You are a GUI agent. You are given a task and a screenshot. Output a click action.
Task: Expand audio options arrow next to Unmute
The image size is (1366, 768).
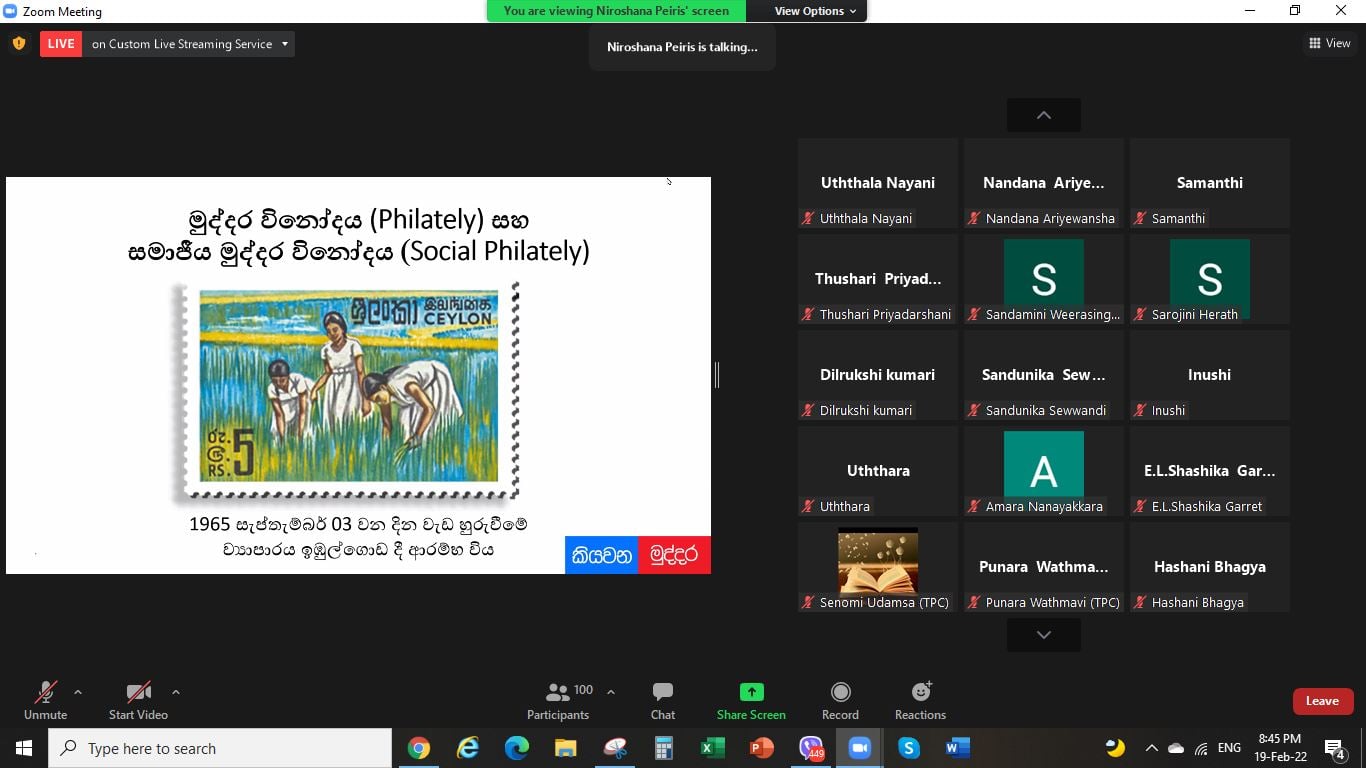point(78,692)
